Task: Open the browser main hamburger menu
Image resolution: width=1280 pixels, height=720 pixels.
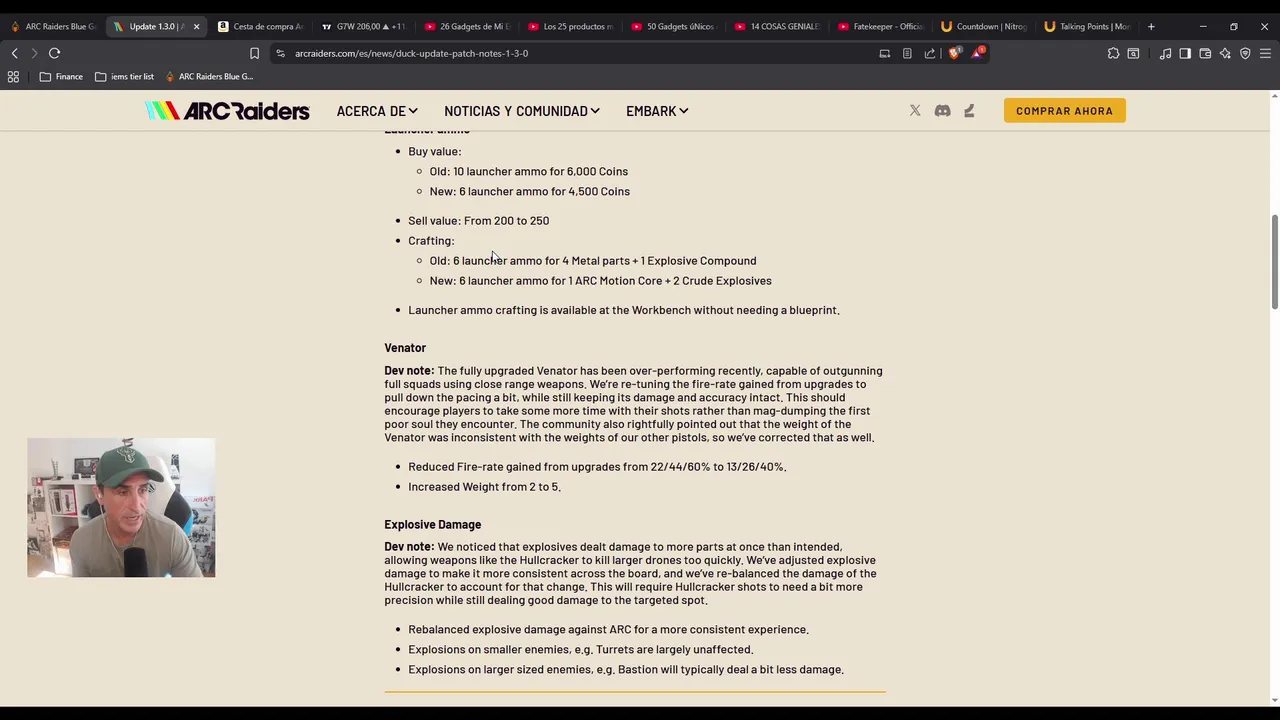Action: [x=1266, y=53]
